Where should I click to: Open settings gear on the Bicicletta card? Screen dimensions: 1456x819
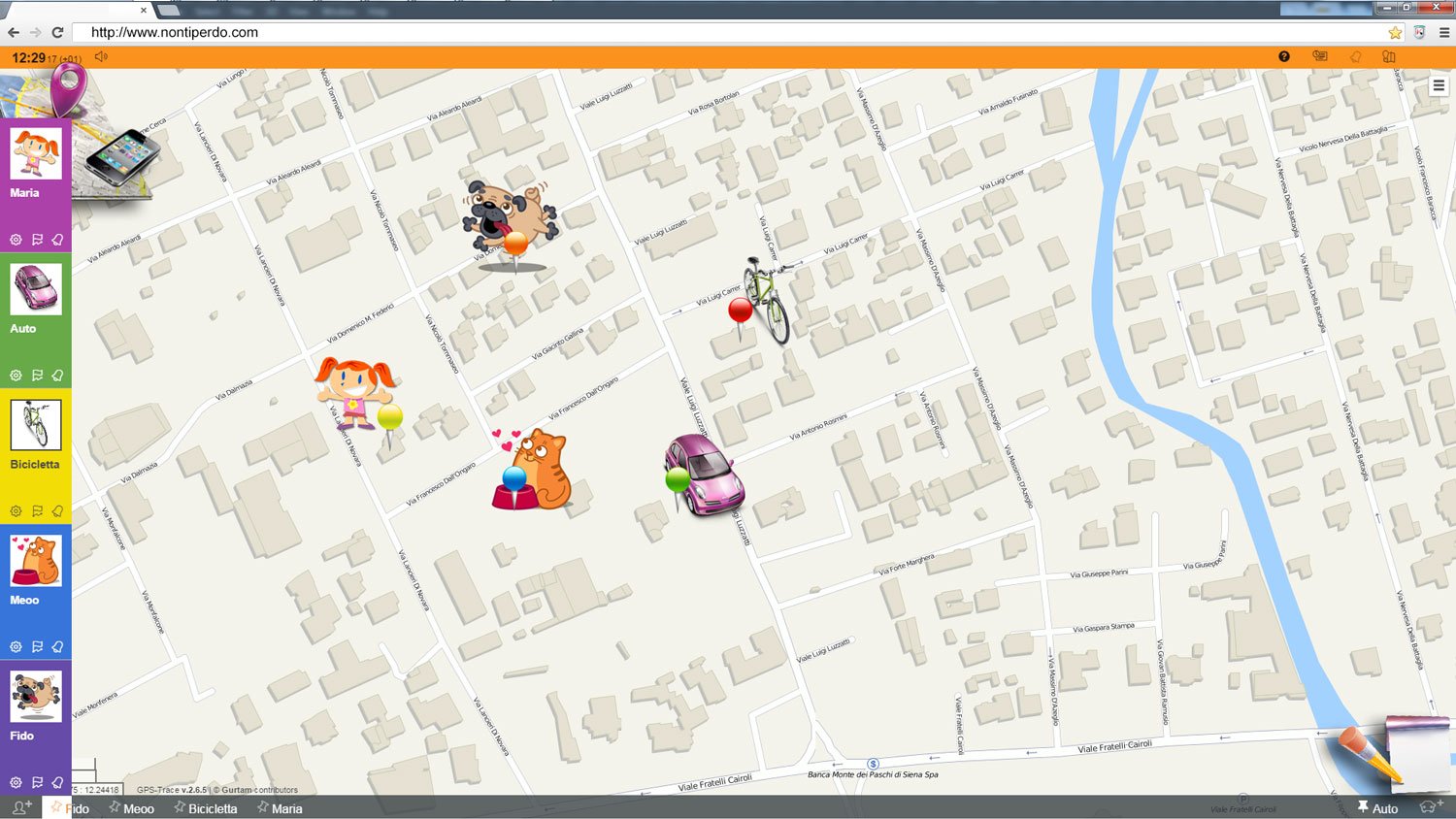pos(16,511)
